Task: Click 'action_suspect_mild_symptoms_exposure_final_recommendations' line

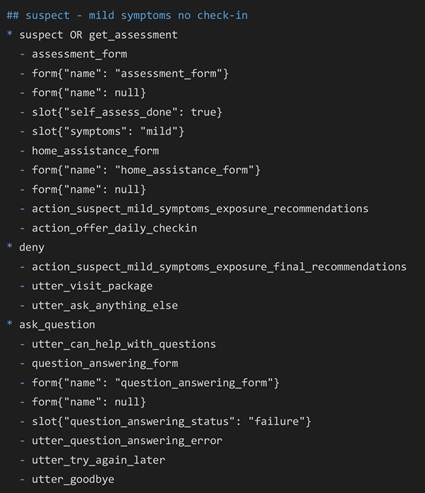Action: (213, 267)
